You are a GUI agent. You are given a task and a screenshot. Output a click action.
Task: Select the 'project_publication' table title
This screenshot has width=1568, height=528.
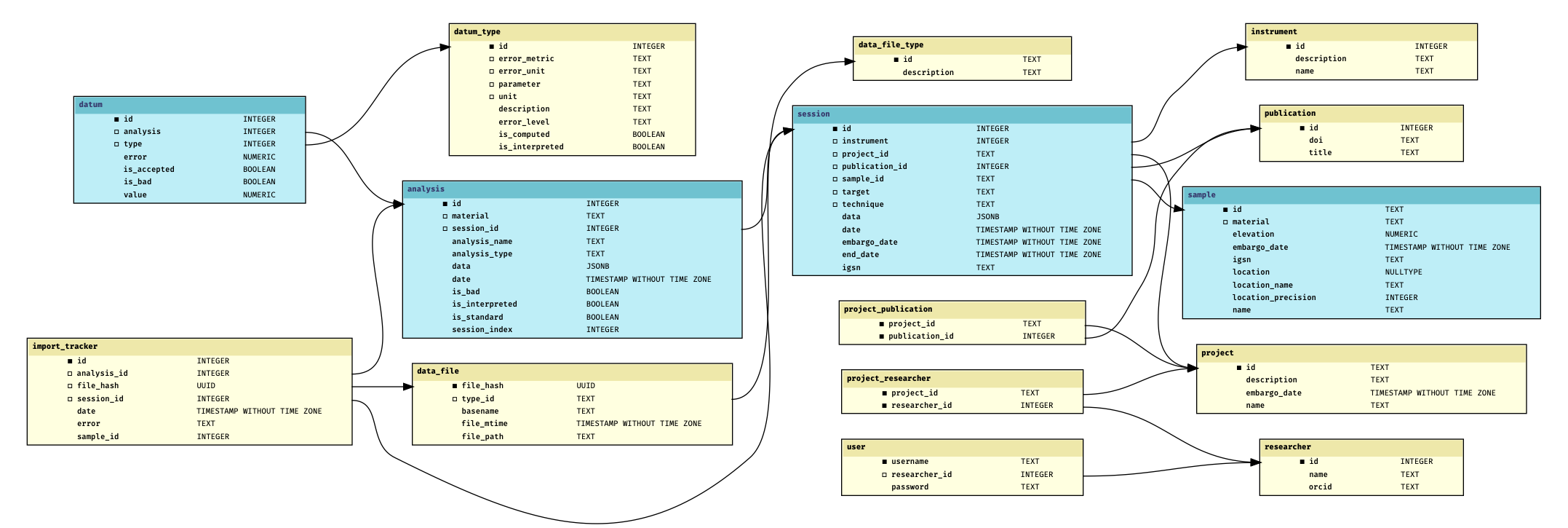click(x=888, y=310)
